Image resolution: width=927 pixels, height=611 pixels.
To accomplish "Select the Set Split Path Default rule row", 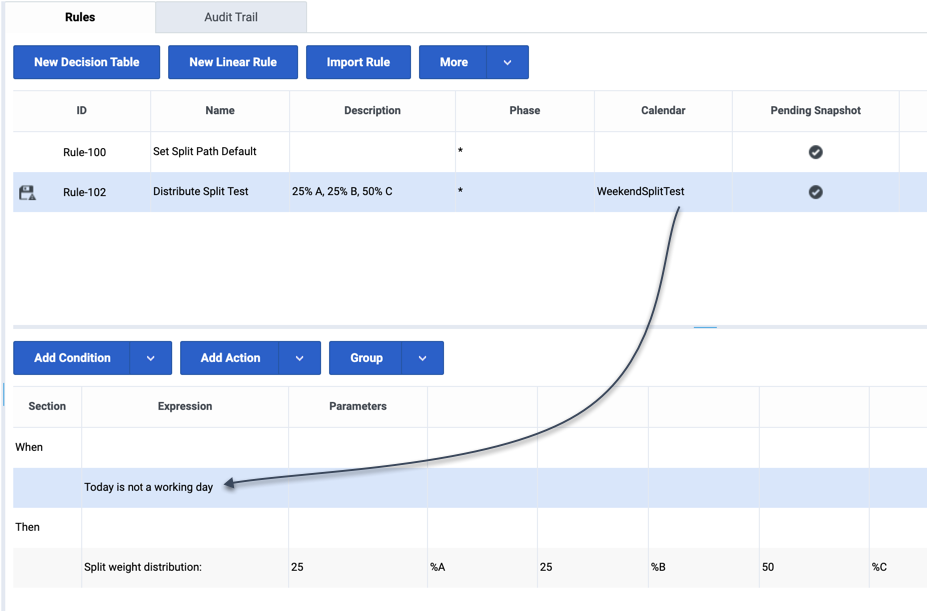I will [x=205, y=152].
